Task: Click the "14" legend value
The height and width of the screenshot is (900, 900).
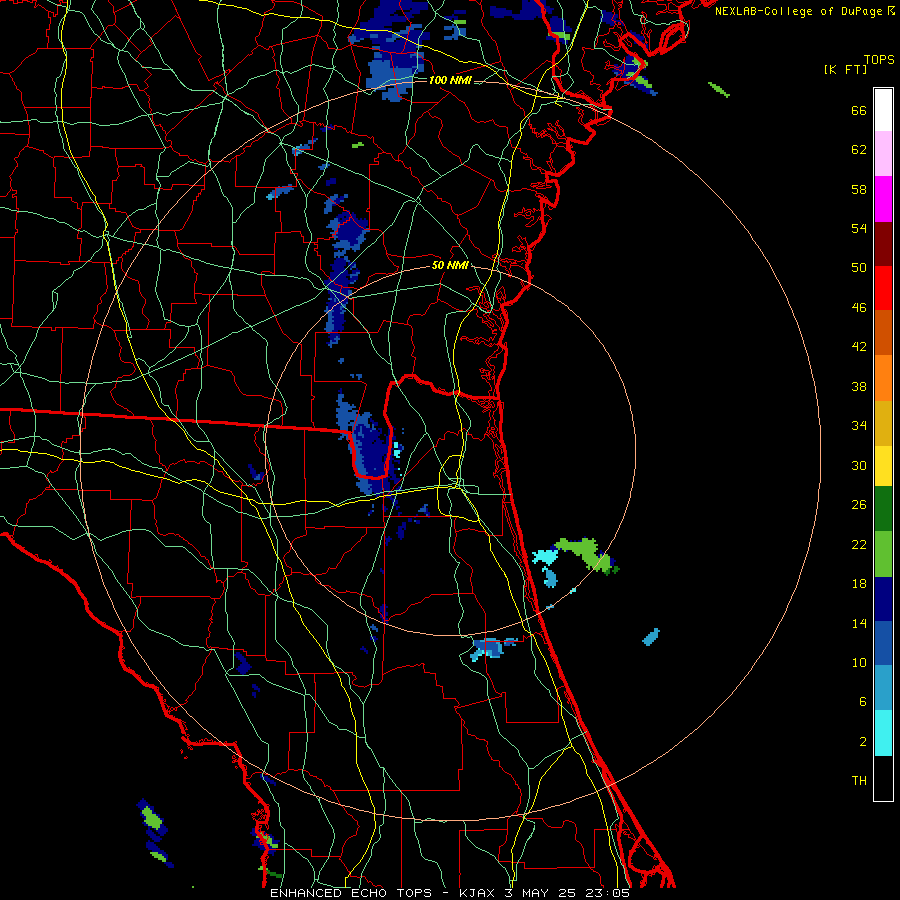Action: [859, 624]
